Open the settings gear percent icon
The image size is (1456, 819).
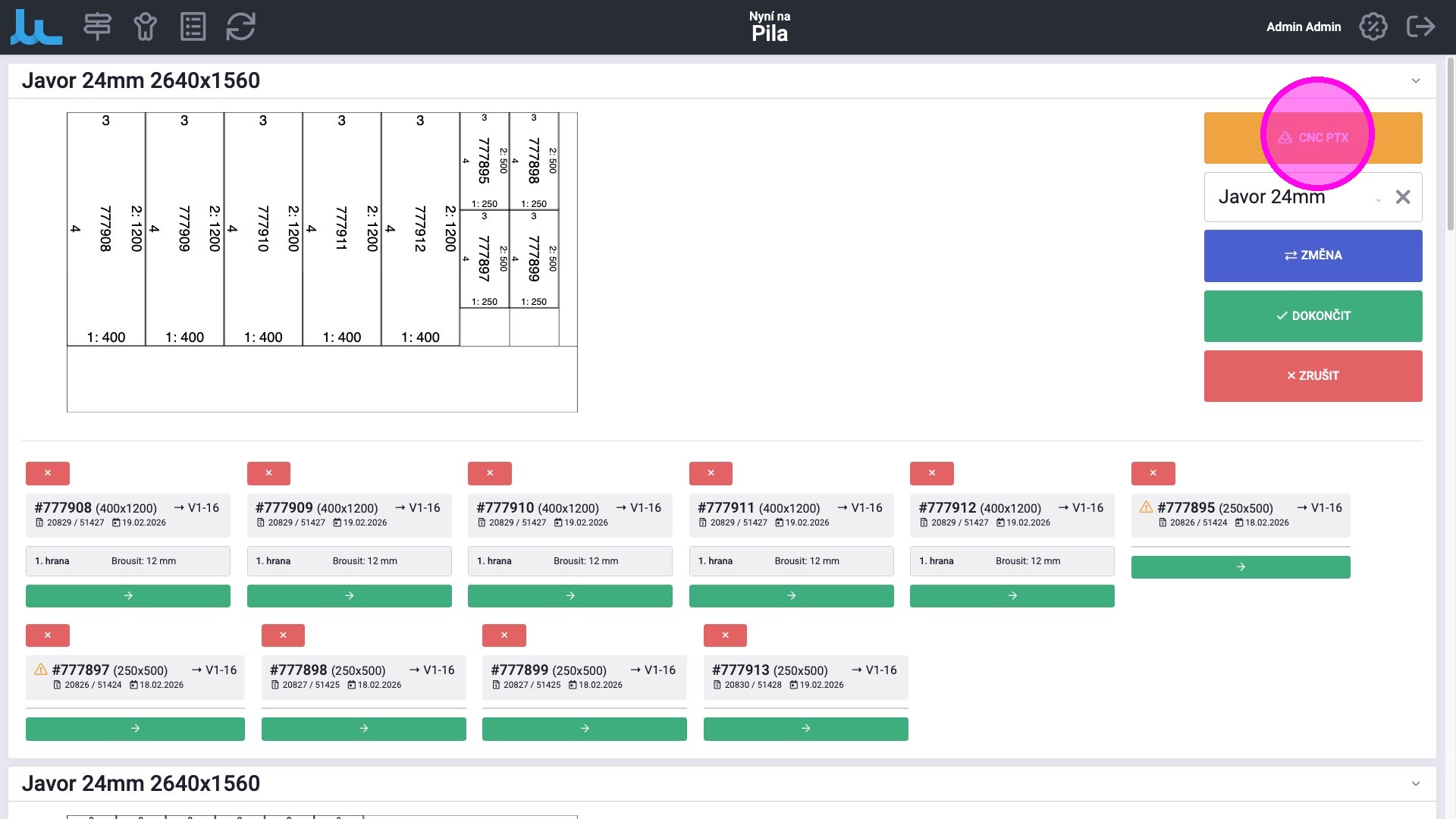pos(1373,27)
